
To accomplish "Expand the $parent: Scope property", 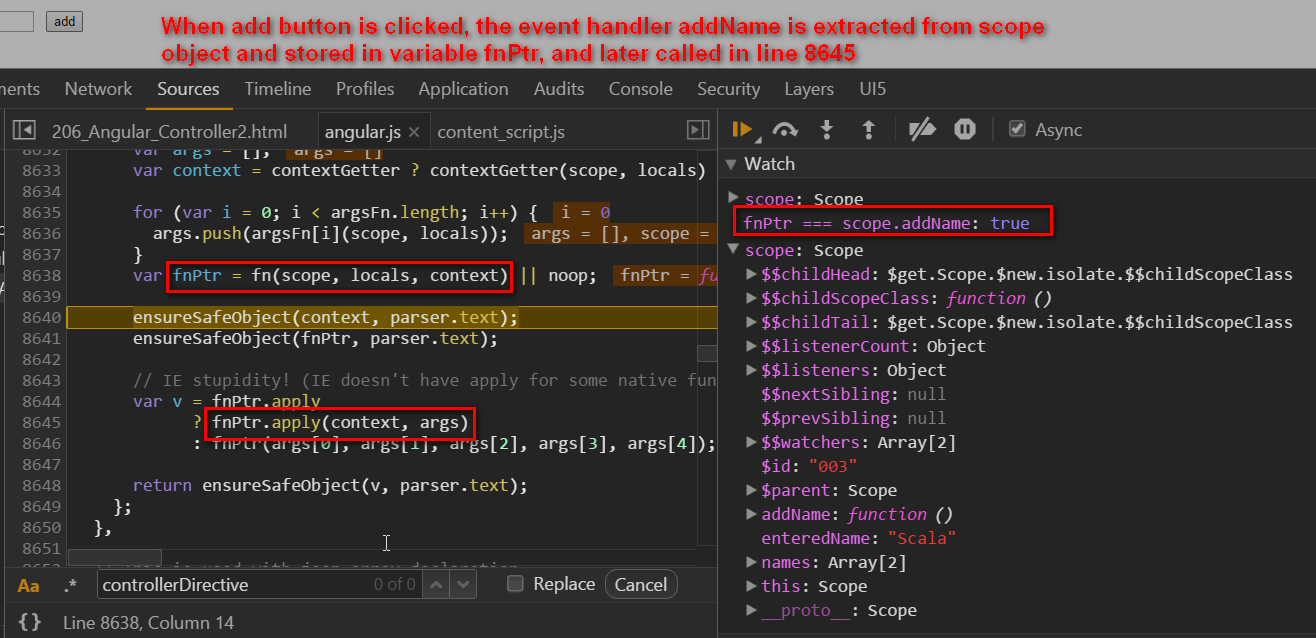I will 752,490.
